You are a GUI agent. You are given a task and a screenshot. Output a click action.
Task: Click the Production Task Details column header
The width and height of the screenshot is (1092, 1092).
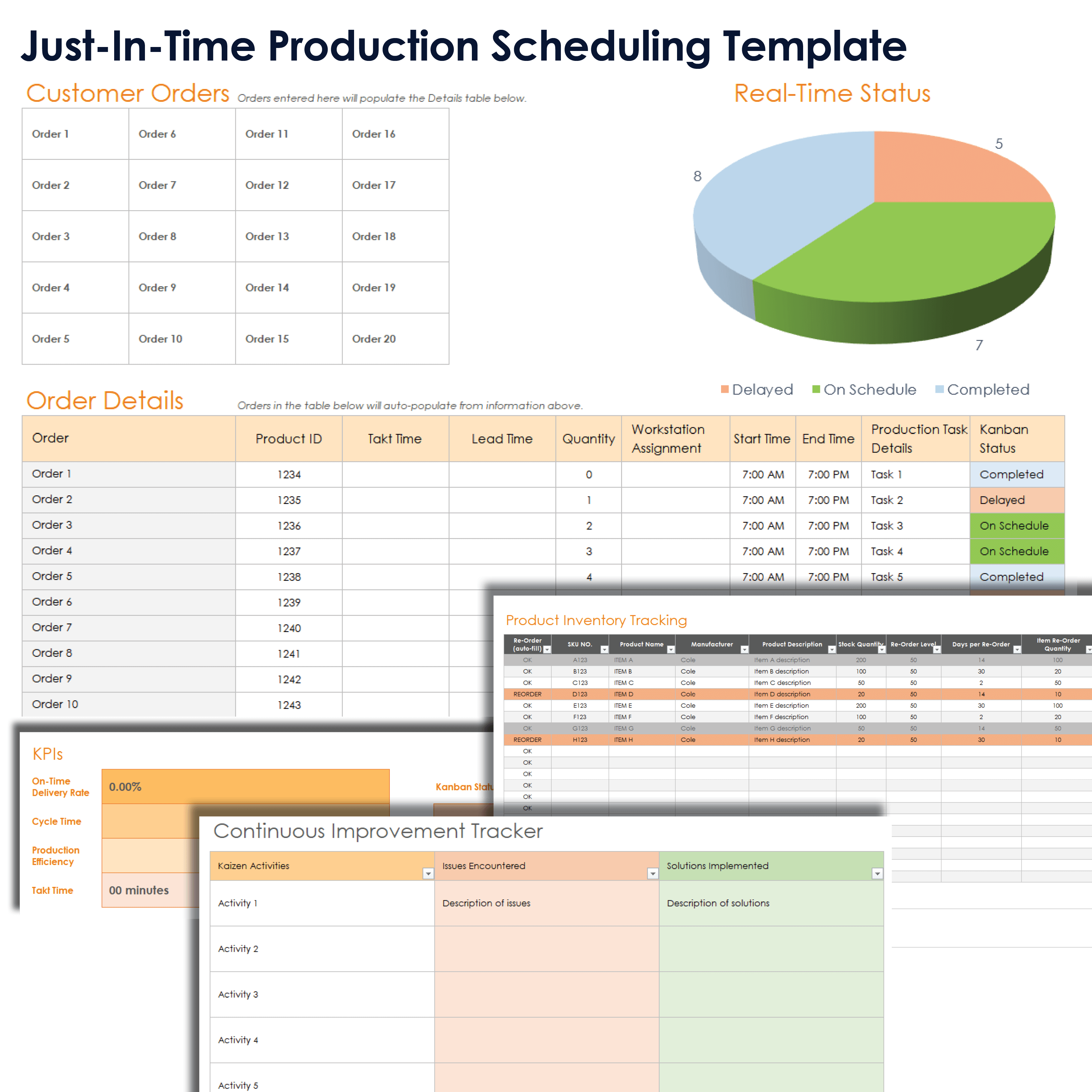(x=915, y=438)
